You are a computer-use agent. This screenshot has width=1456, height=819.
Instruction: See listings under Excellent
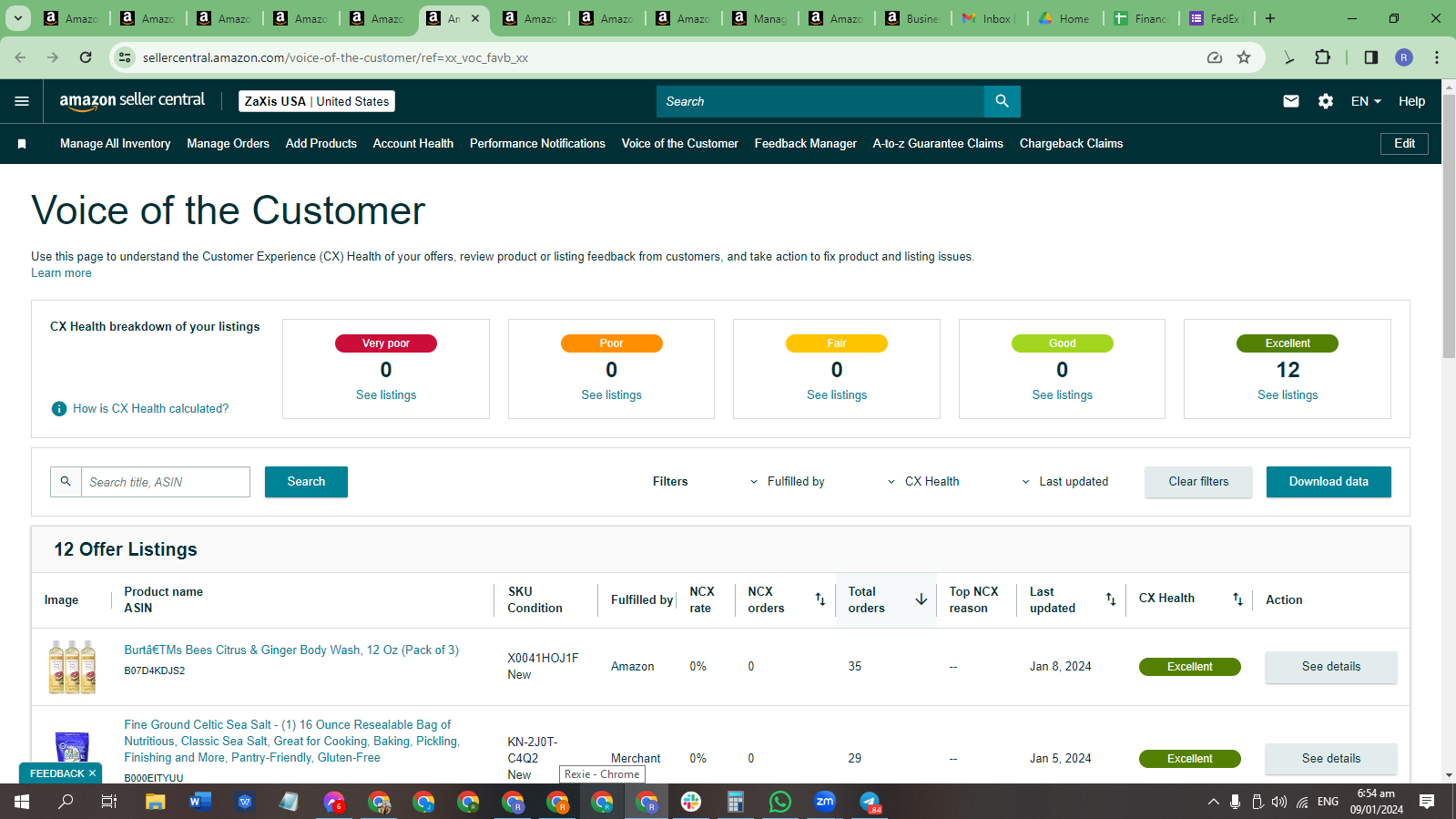[x=1288, y=395]
